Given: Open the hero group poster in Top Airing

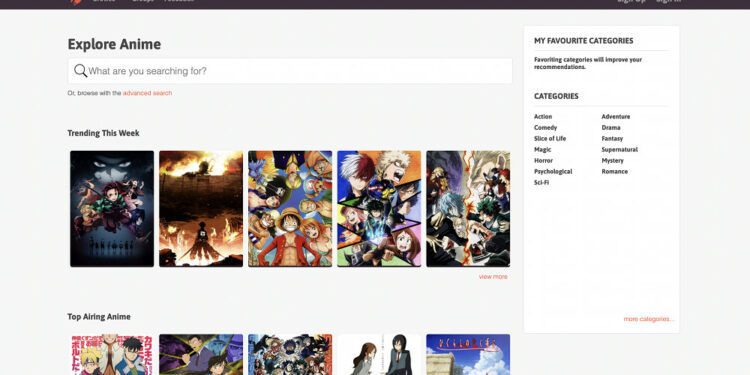Looking at the screenshot, I should pos(290,354).
